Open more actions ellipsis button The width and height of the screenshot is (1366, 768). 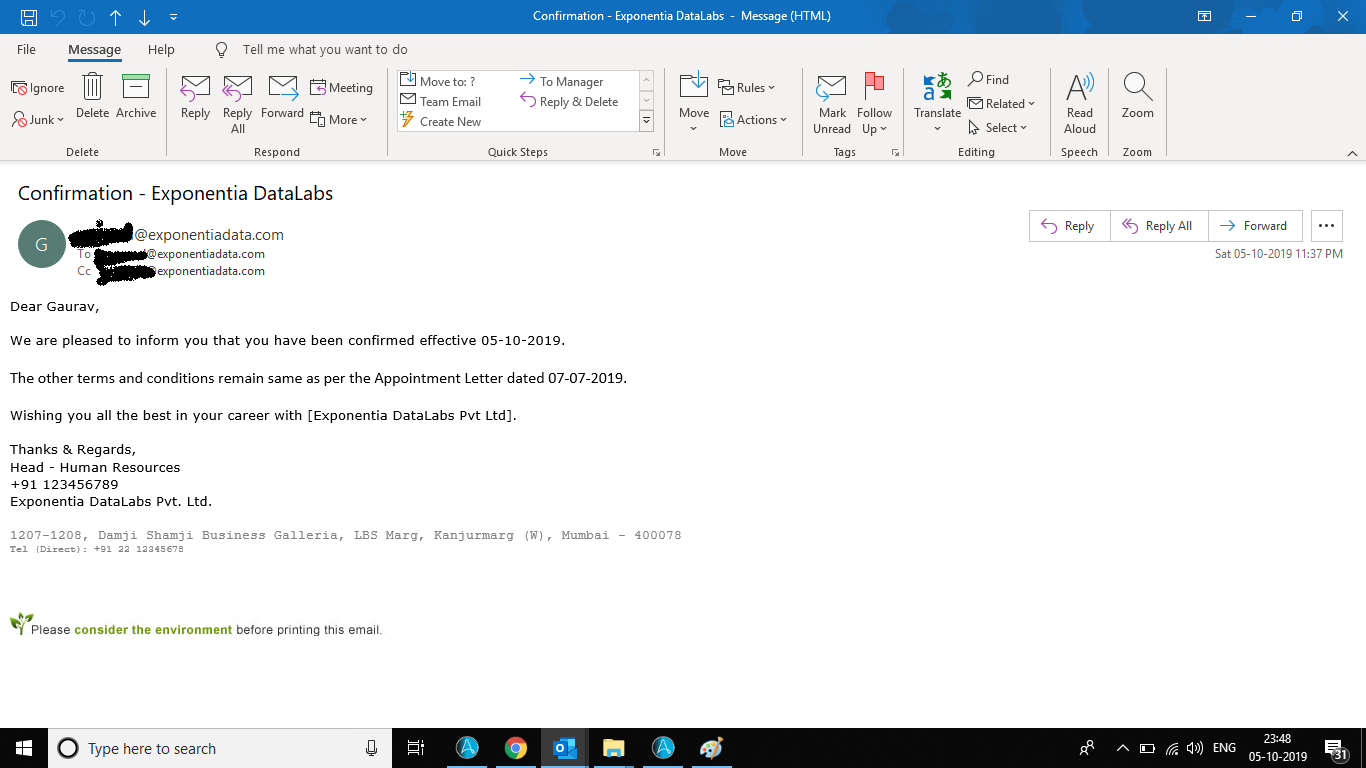[x=1326, y=226]
